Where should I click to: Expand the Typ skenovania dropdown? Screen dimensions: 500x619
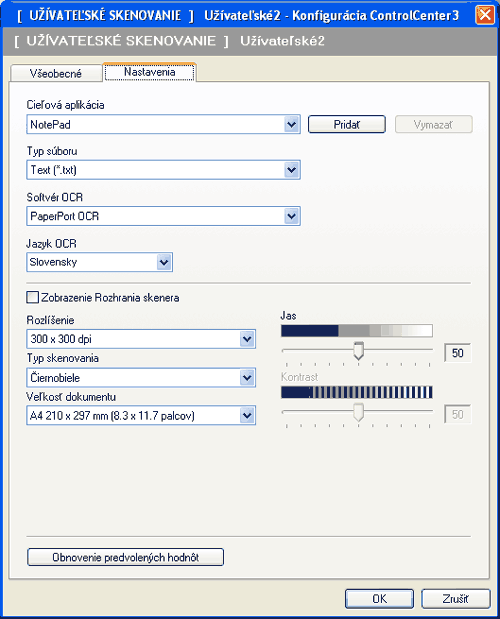coord(247,378)
